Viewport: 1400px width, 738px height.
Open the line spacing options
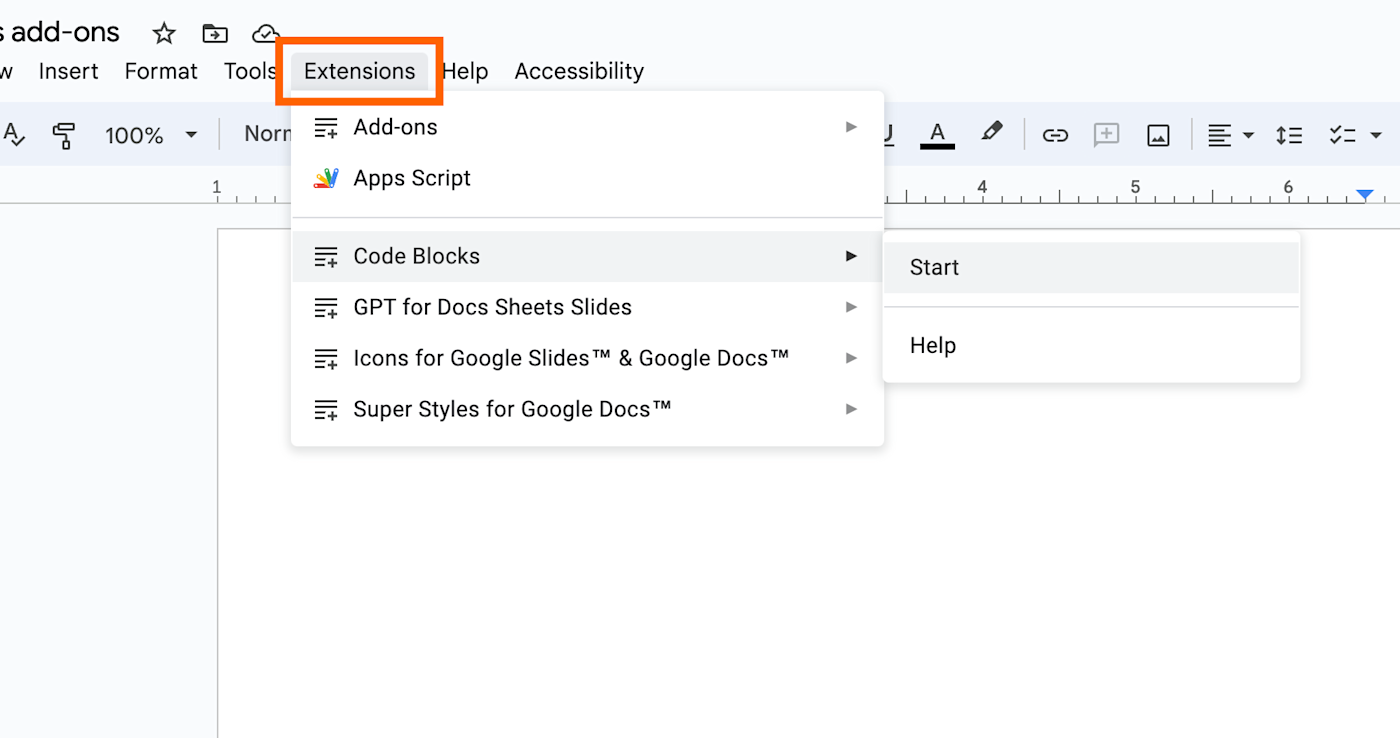(1289, 135)
